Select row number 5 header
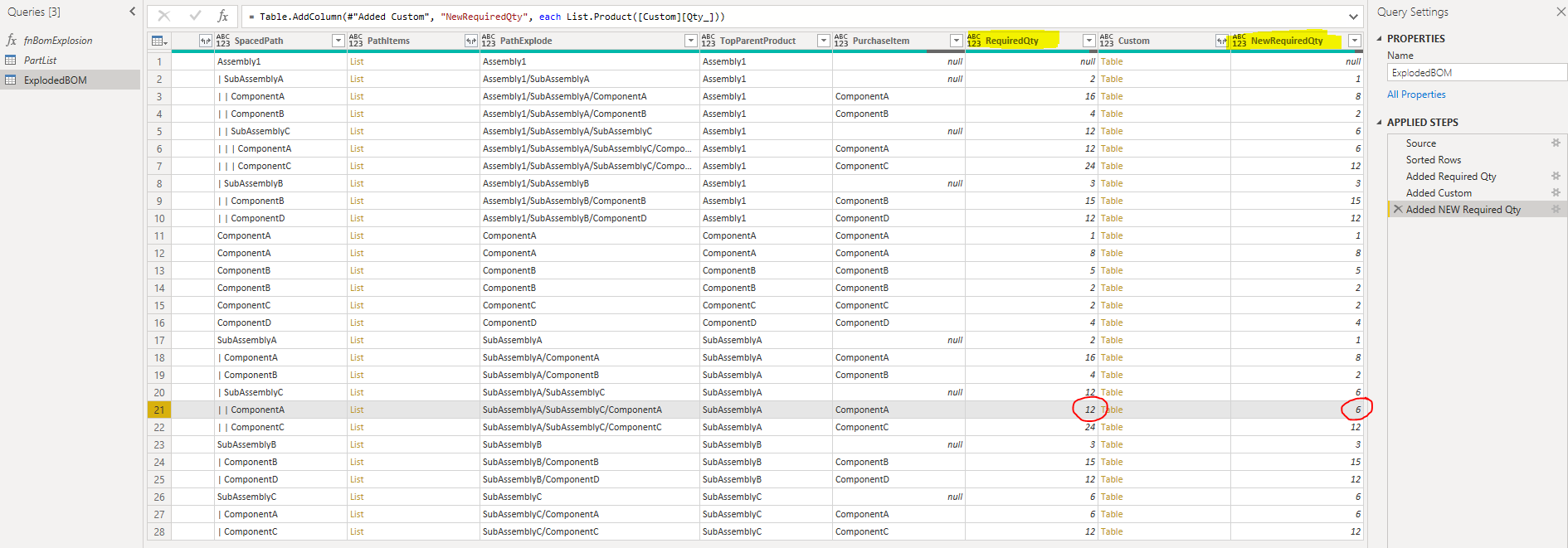The image size is (1568, 548). 158,131
